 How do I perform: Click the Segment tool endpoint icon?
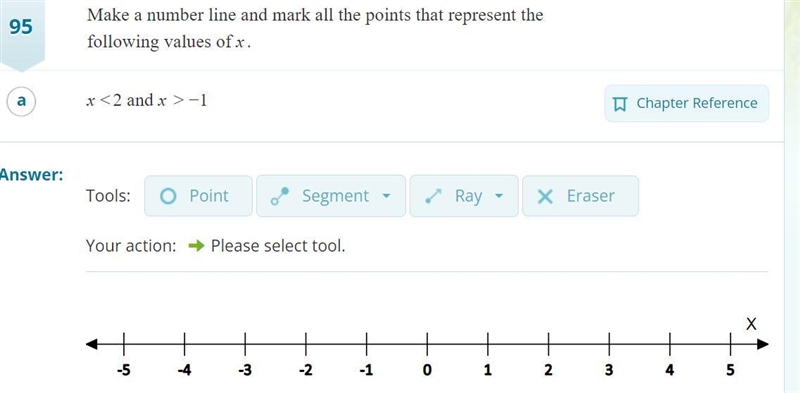280,196
